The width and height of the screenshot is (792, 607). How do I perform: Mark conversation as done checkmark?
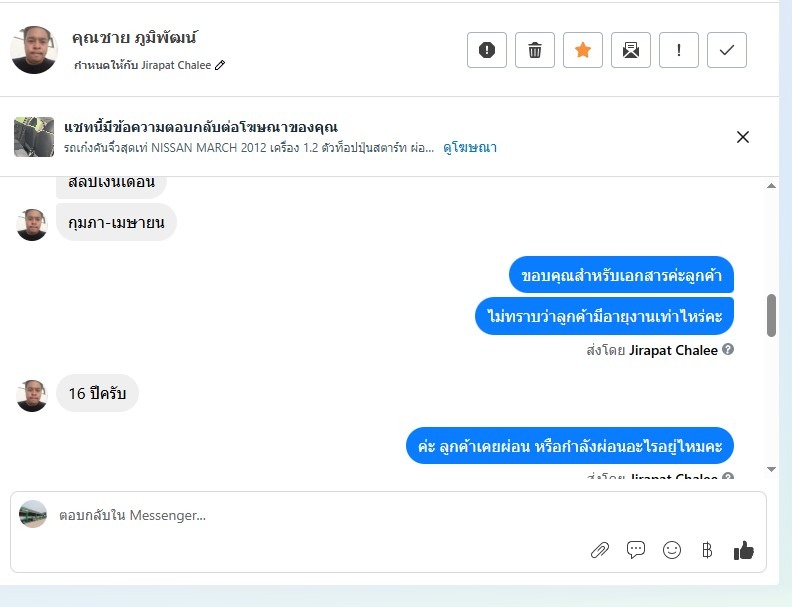[726, 50]
